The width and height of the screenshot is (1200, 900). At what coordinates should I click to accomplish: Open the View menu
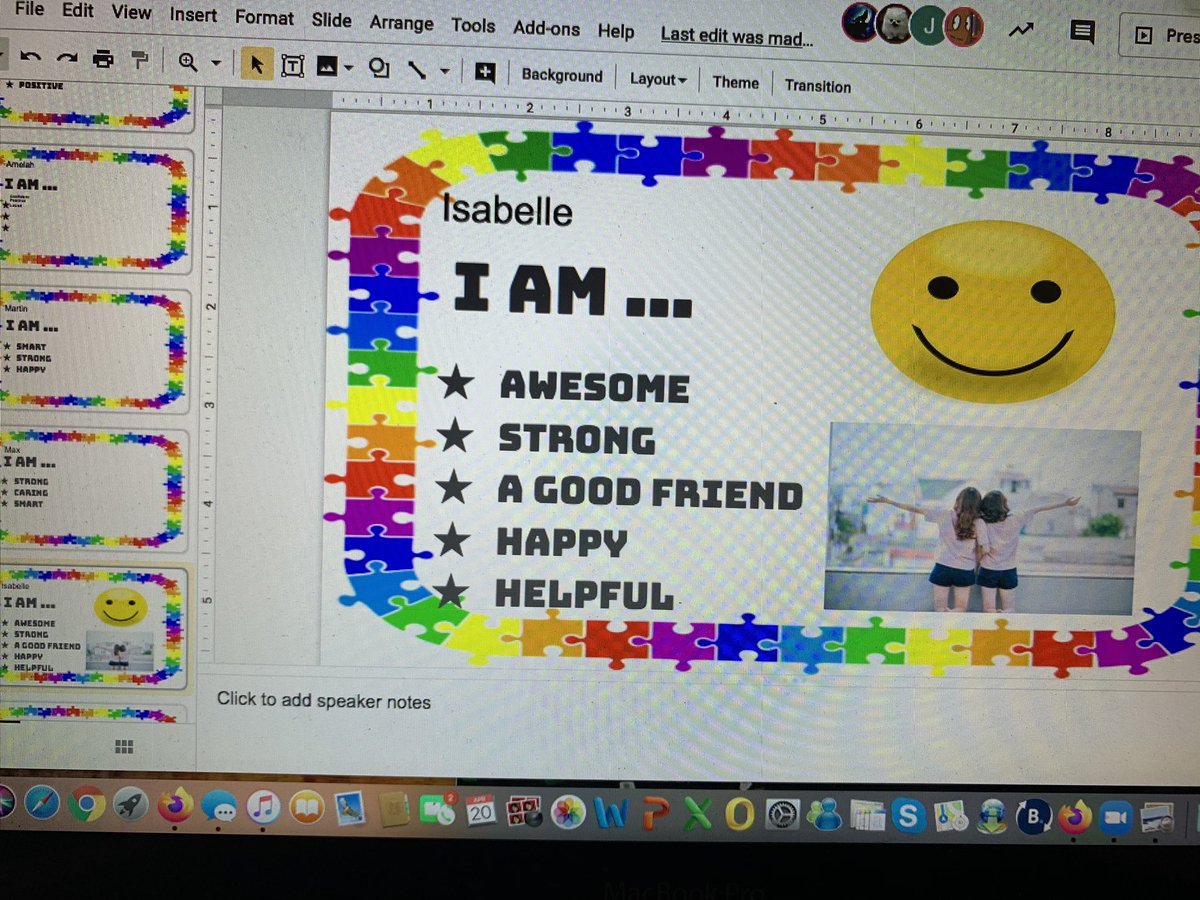tap(131, 13)
